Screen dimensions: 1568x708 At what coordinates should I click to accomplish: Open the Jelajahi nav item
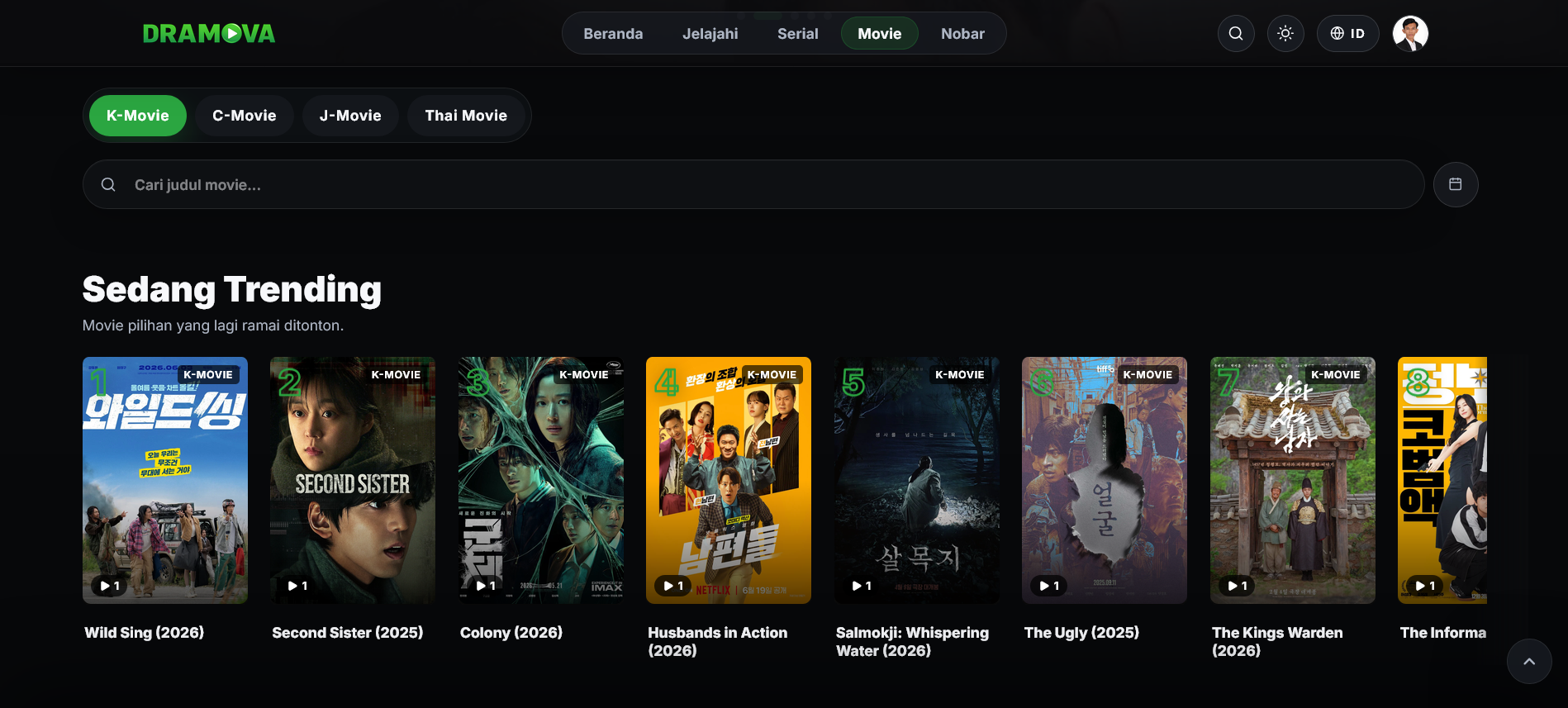pos(710,34)
